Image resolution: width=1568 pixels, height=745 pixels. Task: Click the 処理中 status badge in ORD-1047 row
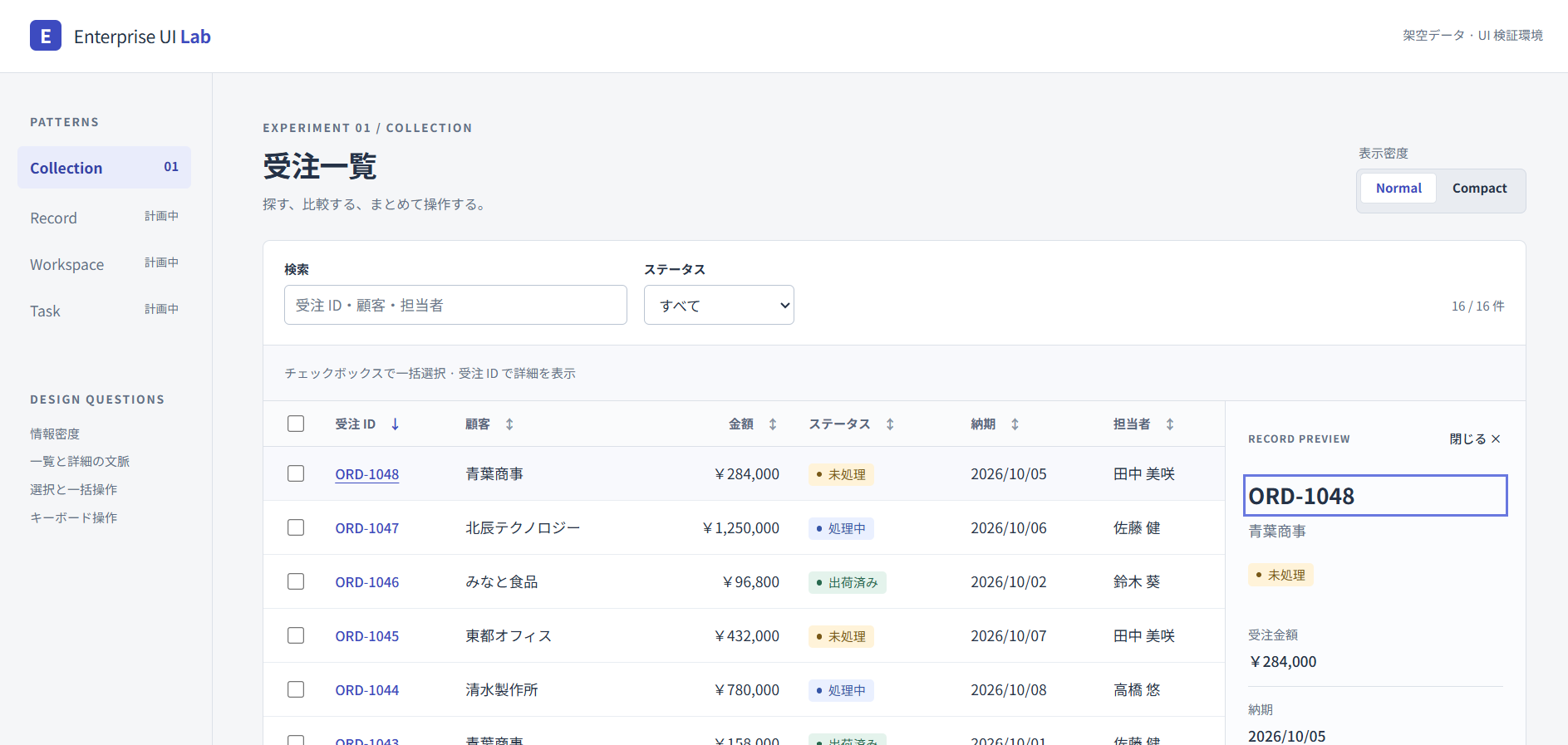coord(841,528)
